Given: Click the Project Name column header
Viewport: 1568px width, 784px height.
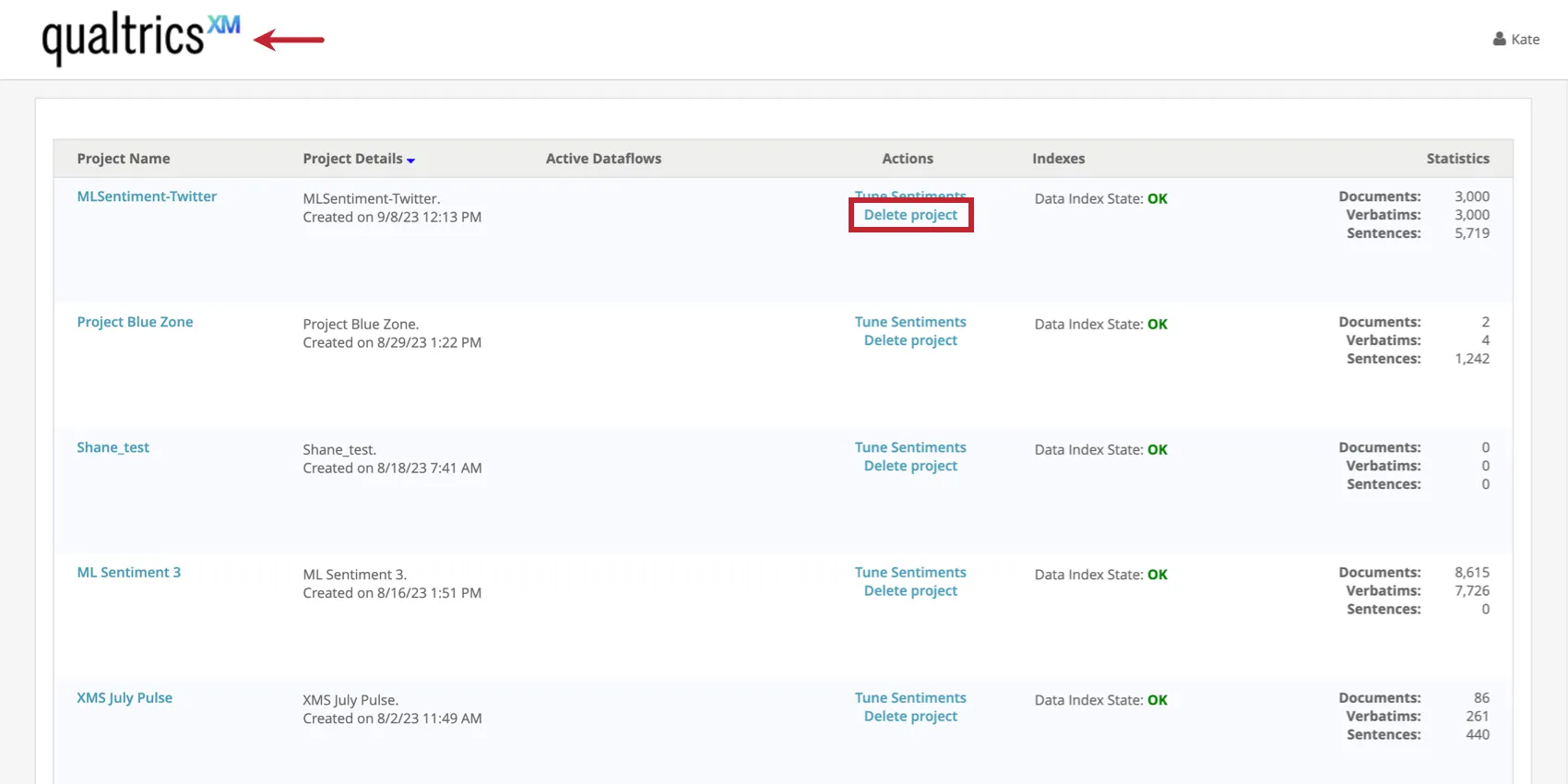Looking at the screenshot, I should (124, 159).
